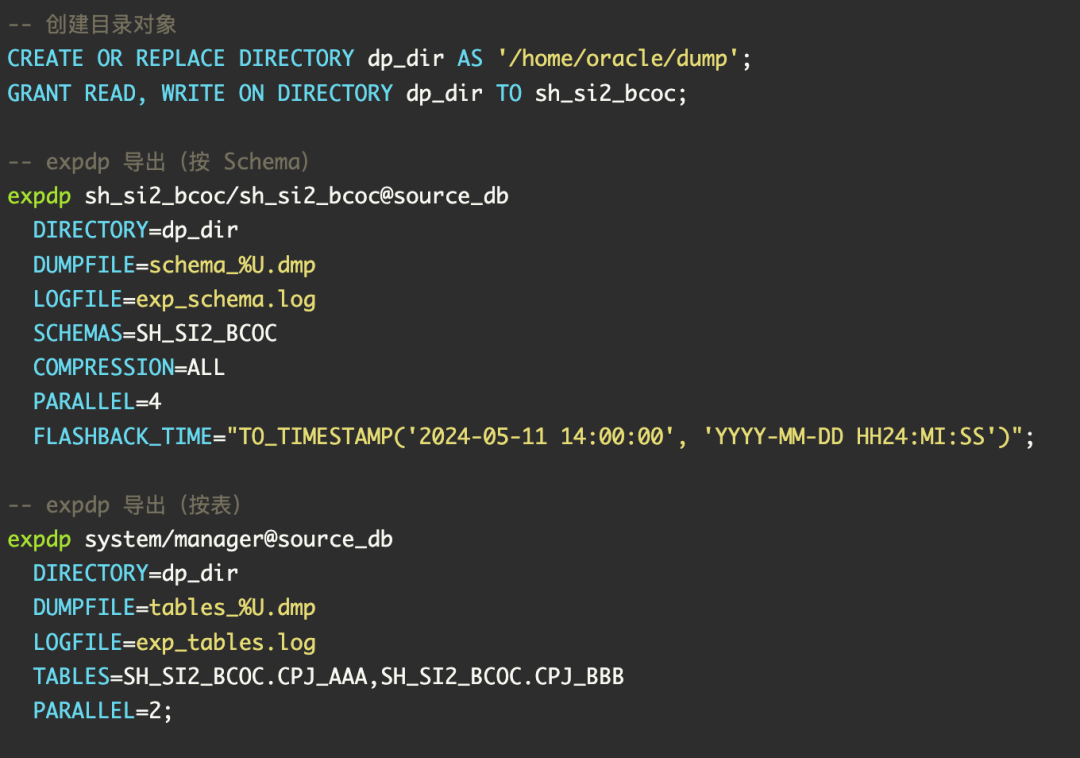Click SCHEMAS=SH_SI2_BCOC parameter
Image resolution: width=1080 pixels, height=758 pixels.
tap(155, 334)
